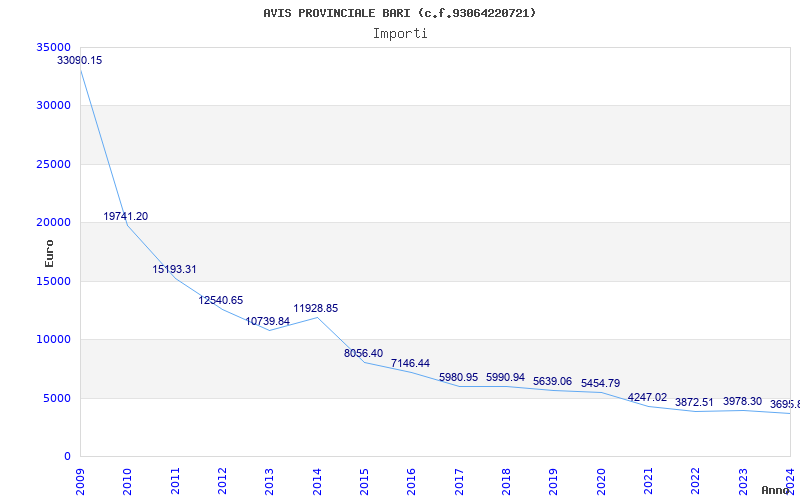Screen dimensions: 800x500
Task: Pick the 5454.79 data label
Action: click(x=601, y=383)
